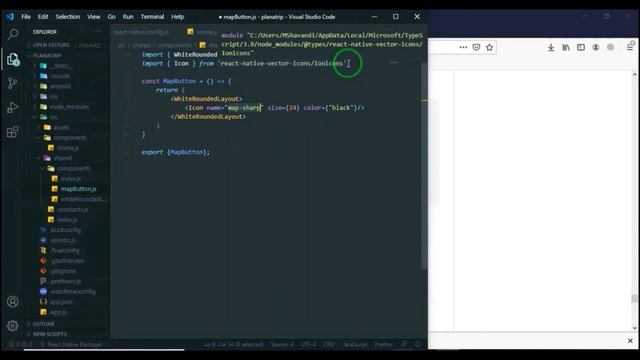
Task: Open app.json in the explorer
Action: [61, 302]
